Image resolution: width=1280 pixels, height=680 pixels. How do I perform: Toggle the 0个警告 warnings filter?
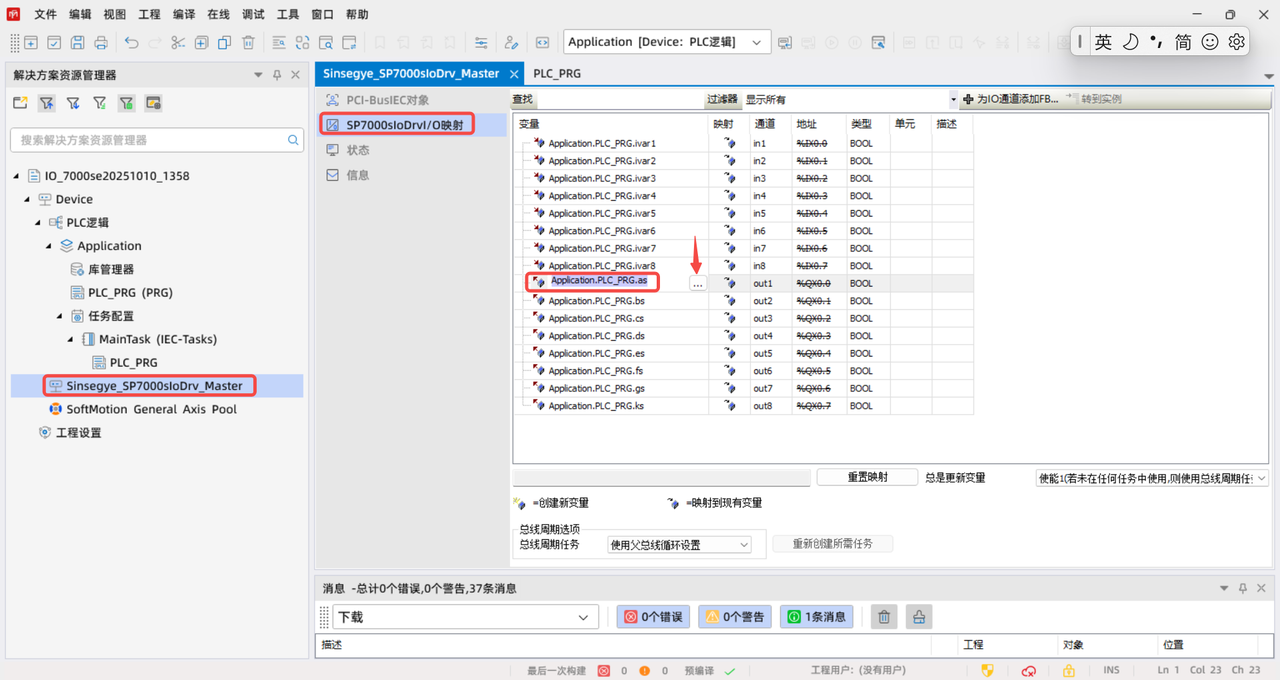[x=735, y=617]
